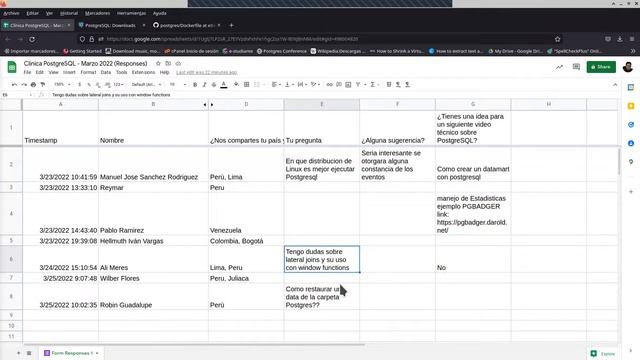Format cell as percent

point(89,84)
